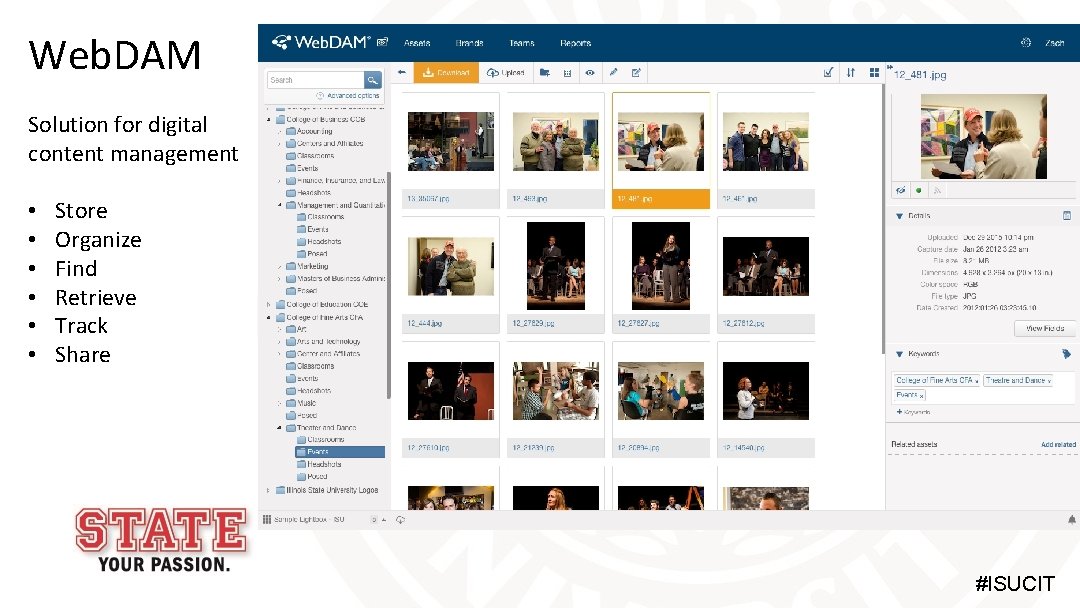Click the Advanced options link
This screenshot has width=1080, height=608.
(353, 96)
